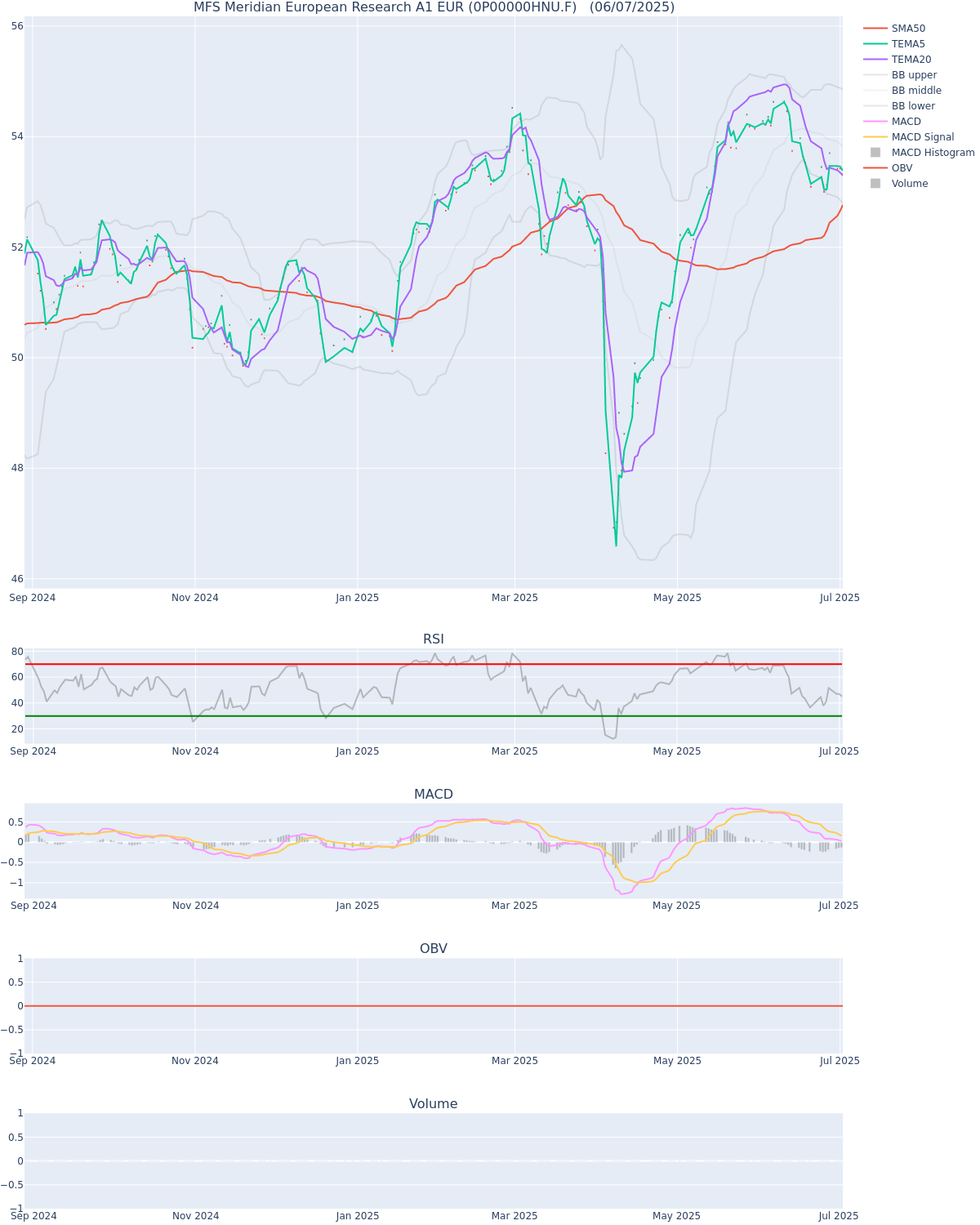Click Sep 2024 on the MACD x-axis
This screenshot has height=1225, width=980.
pyautogui.click(x=33, y=906)
